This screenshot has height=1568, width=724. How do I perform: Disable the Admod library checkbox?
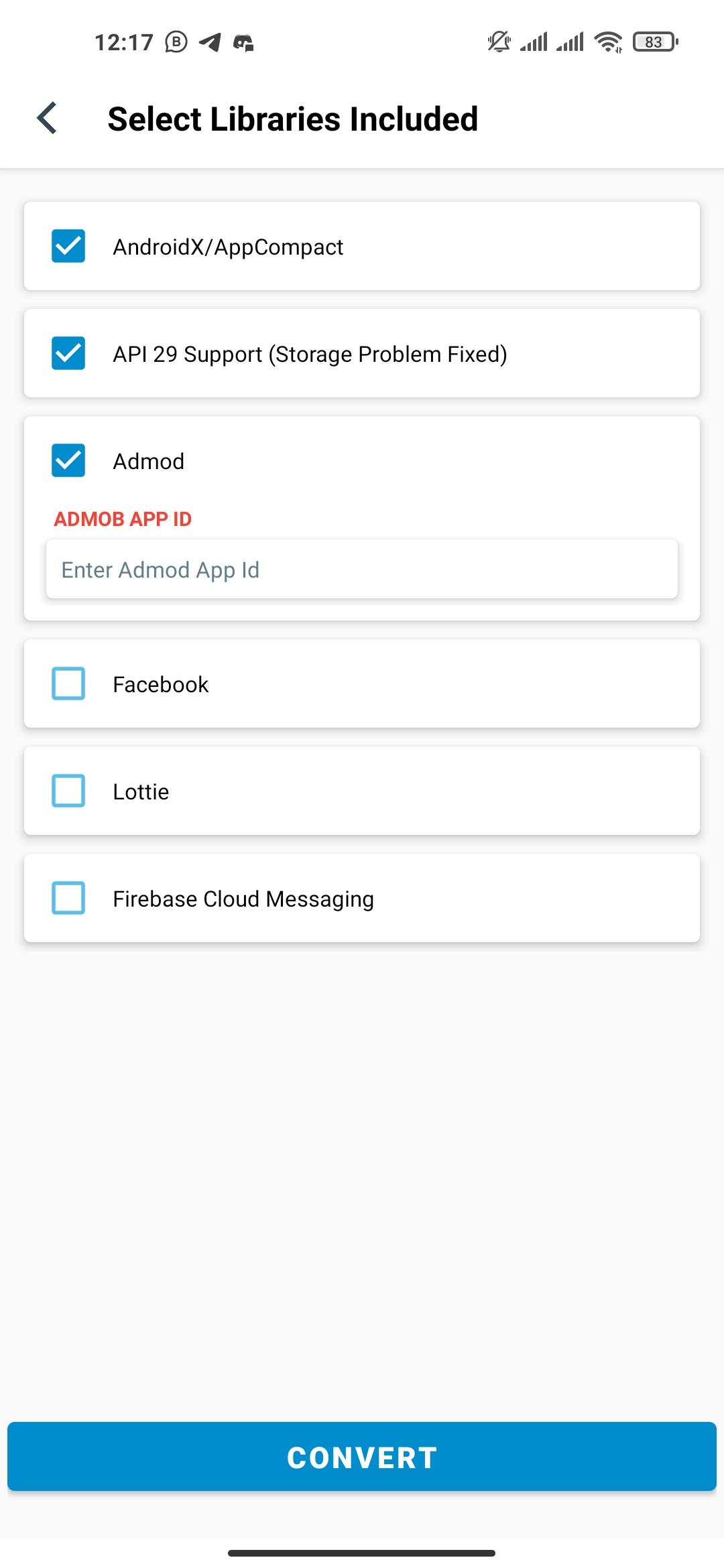coord(68,460)
